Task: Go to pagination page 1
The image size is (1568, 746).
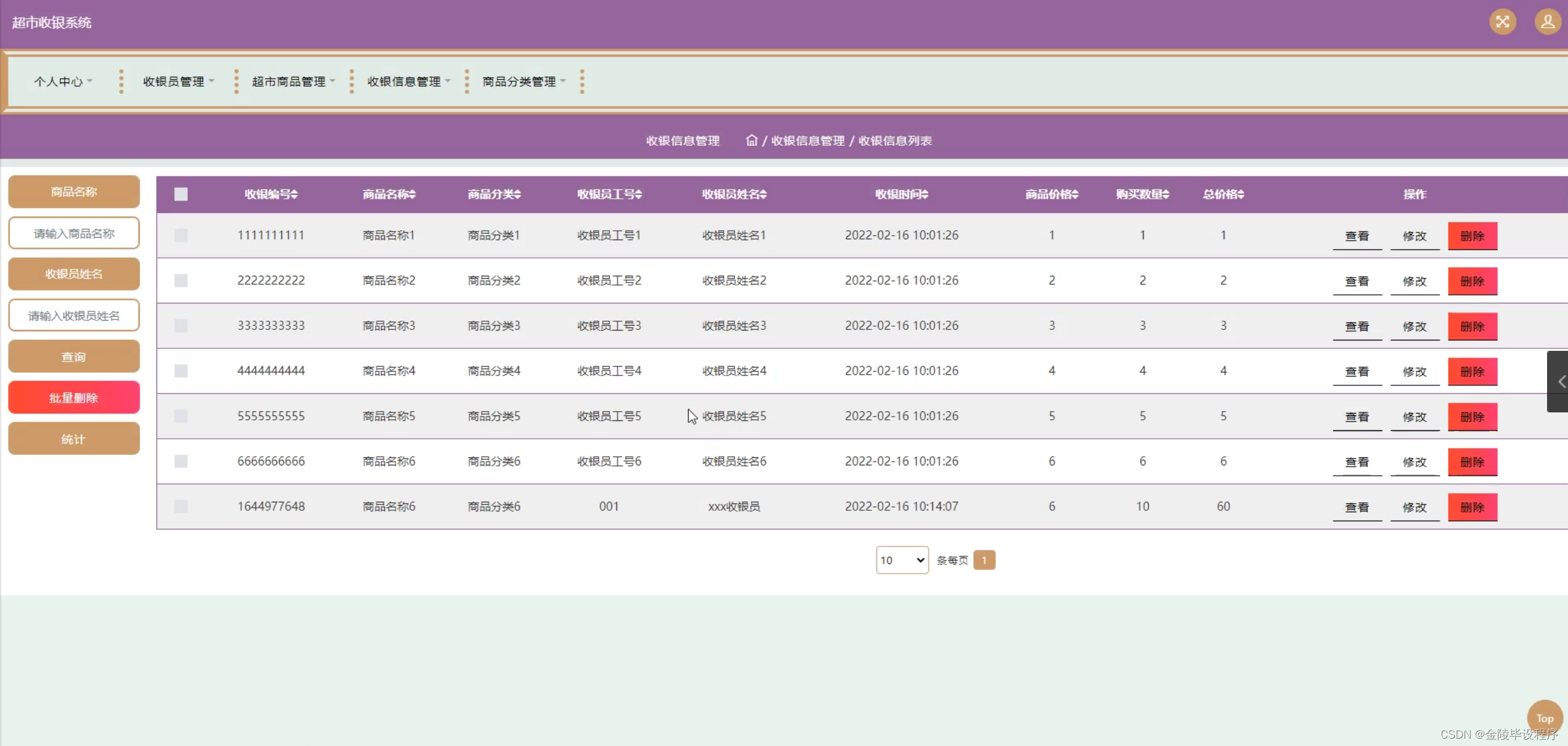Action: (x=984, y=560)
